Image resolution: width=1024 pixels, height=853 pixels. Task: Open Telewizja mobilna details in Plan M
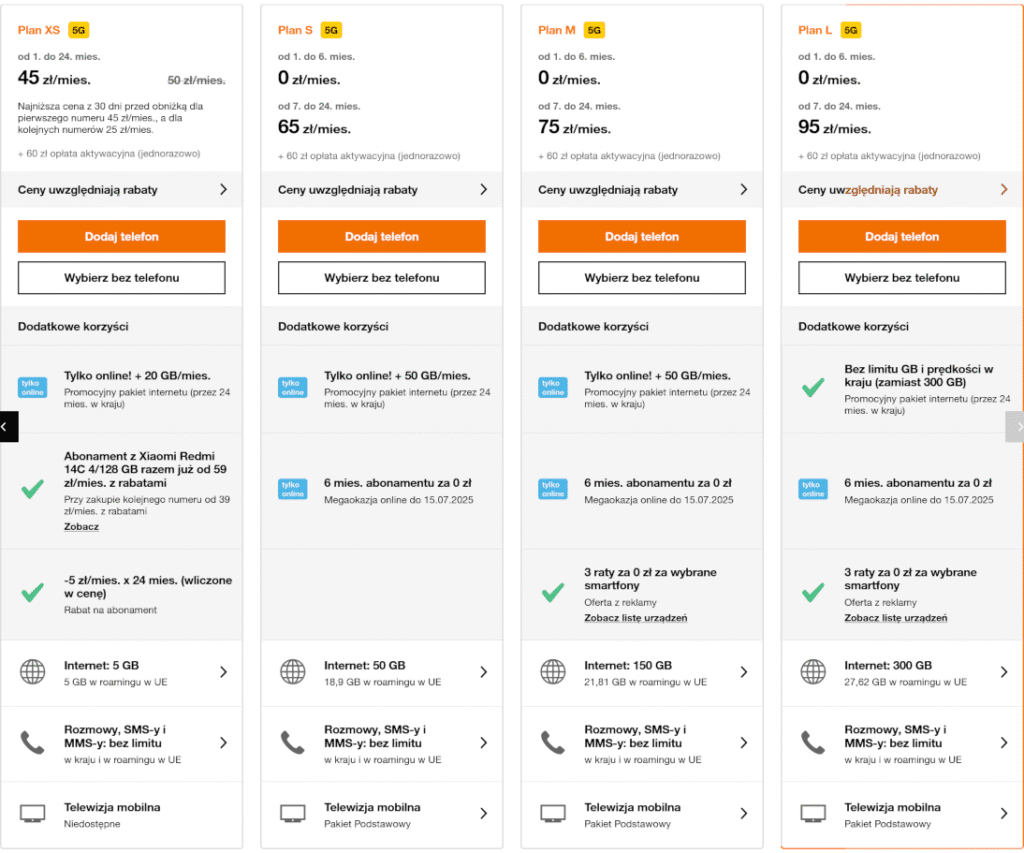(x=642, y=814)
